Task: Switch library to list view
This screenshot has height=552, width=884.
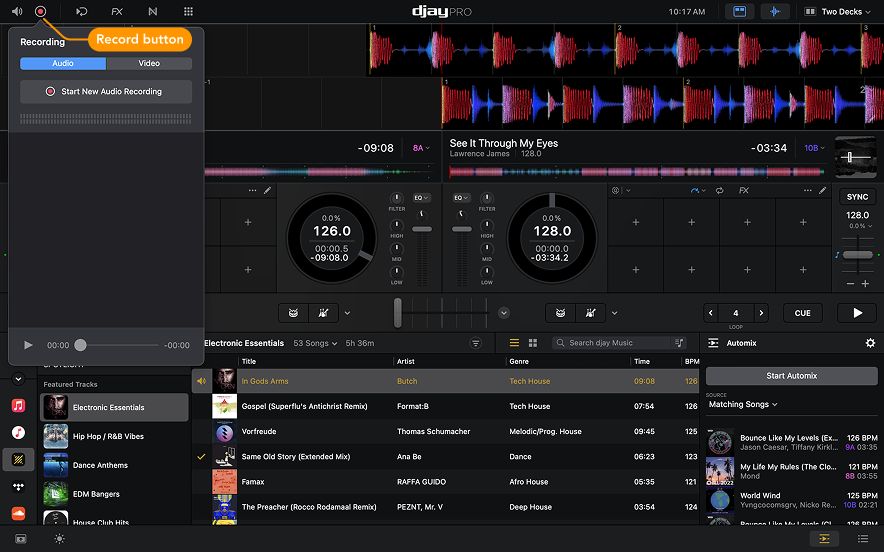Action: (x=514, y=343)
